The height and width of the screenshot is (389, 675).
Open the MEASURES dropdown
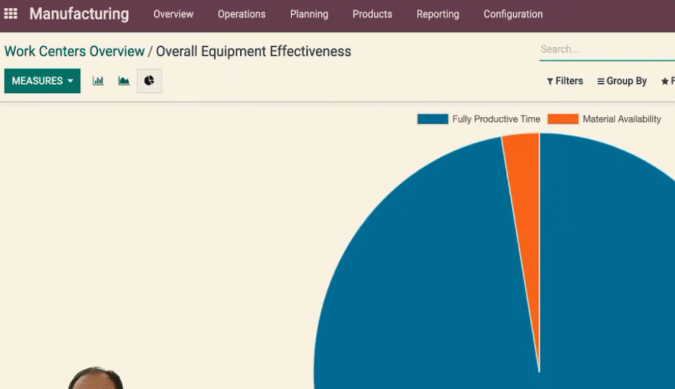click(42, 81)
